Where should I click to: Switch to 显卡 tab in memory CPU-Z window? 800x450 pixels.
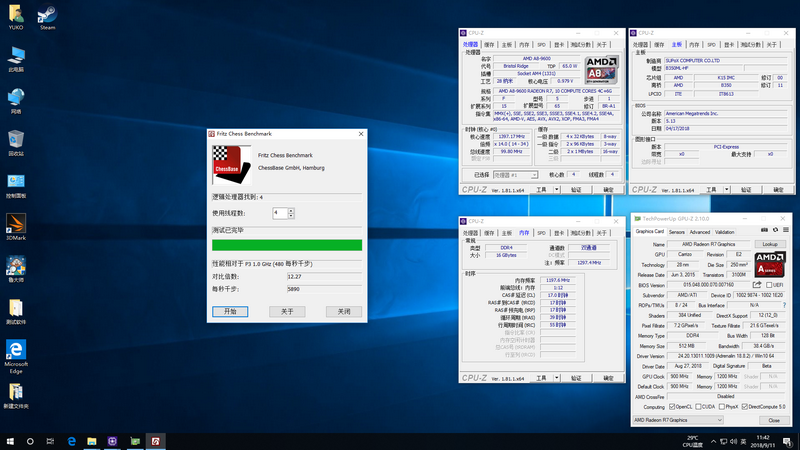pyautogui.click(x=559, y=233)
